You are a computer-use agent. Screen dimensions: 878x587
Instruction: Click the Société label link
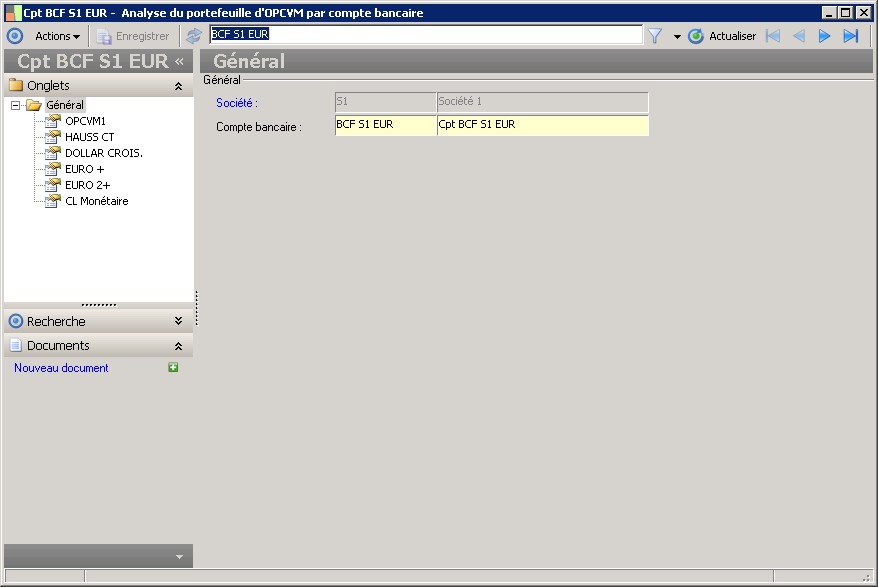click(x=237, y=103)
